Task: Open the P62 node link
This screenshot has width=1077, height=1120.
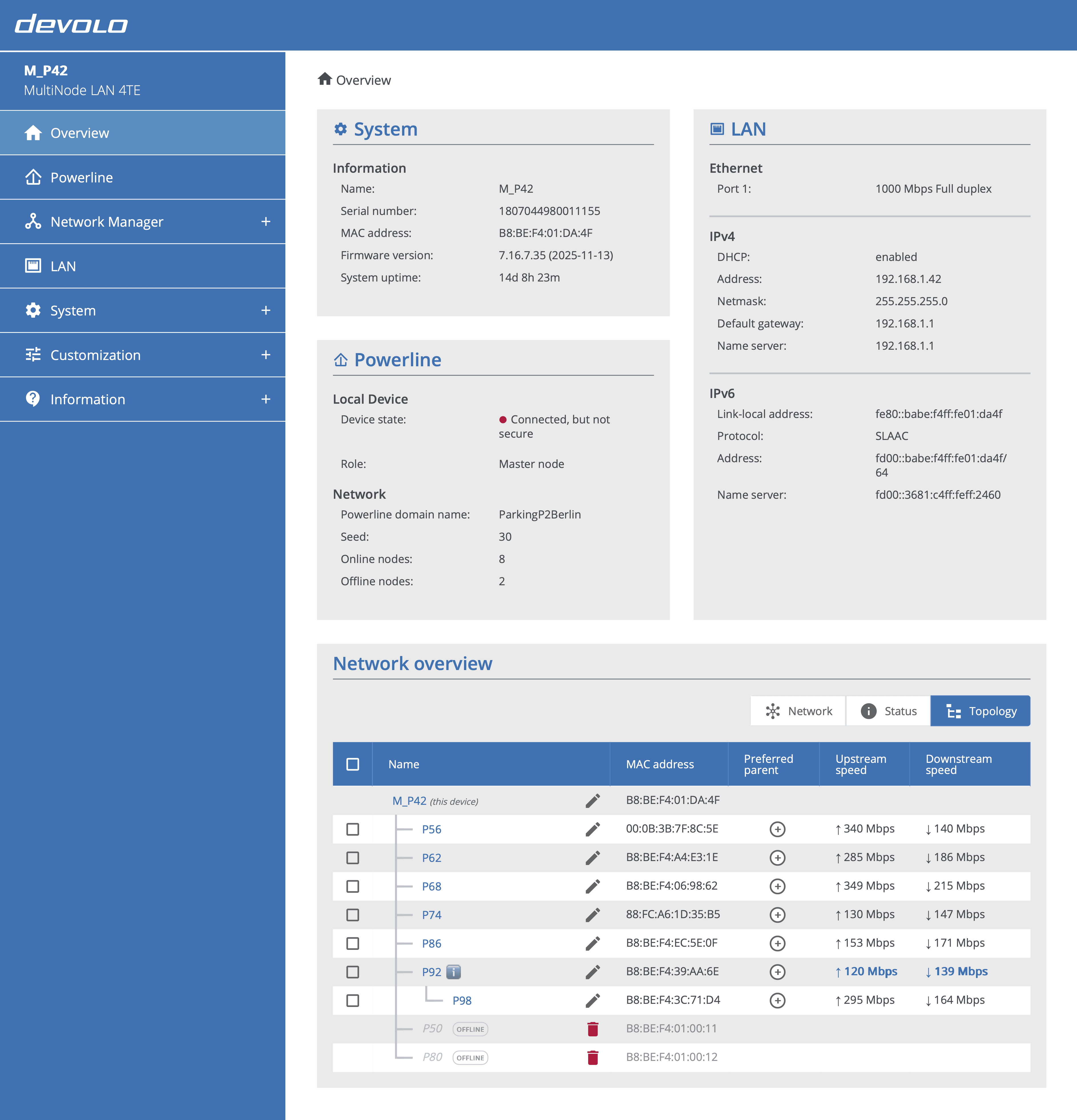Action: click(431, 858)
